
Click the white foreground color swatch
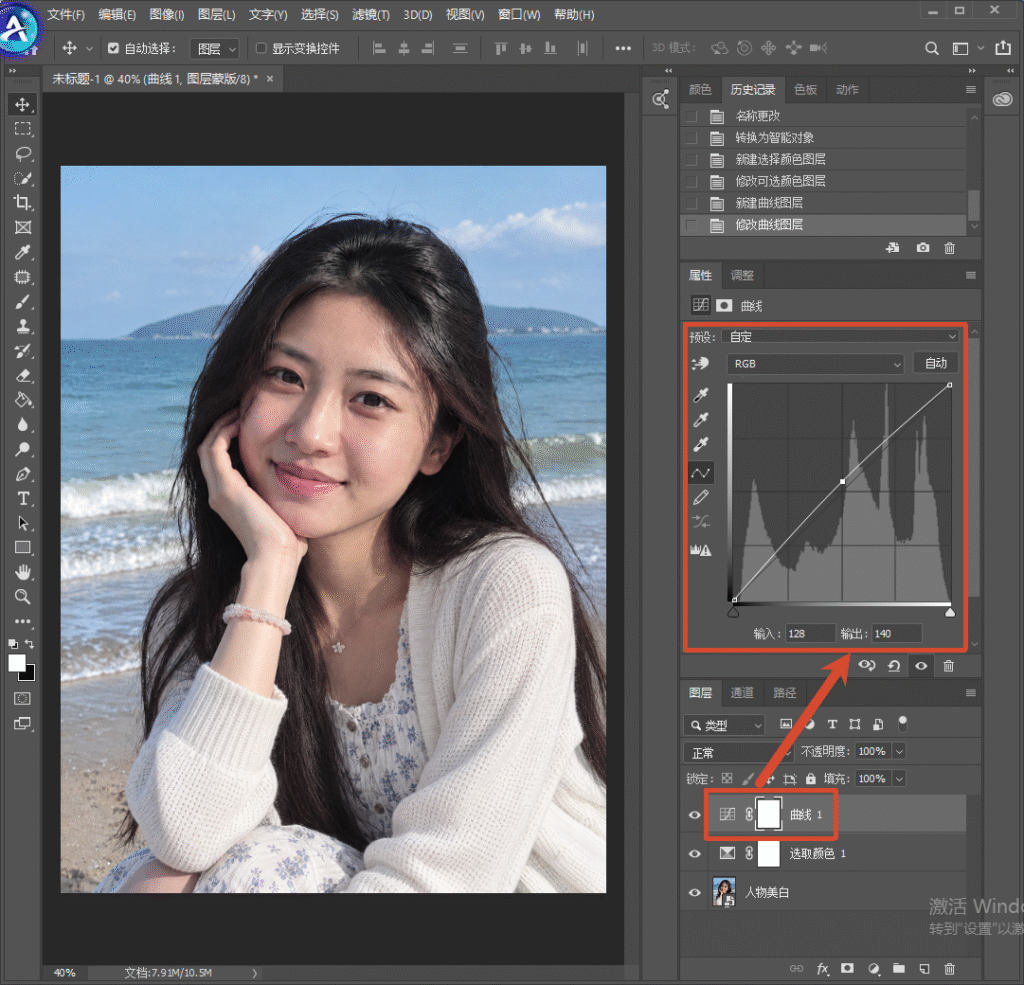(16, 663)
